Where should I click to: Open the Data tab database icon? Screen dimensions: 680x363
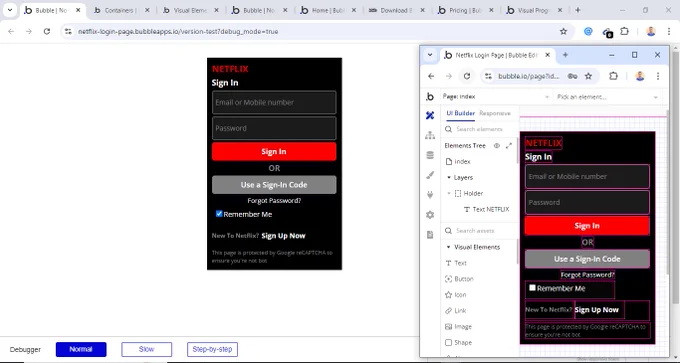click(430, 155)
